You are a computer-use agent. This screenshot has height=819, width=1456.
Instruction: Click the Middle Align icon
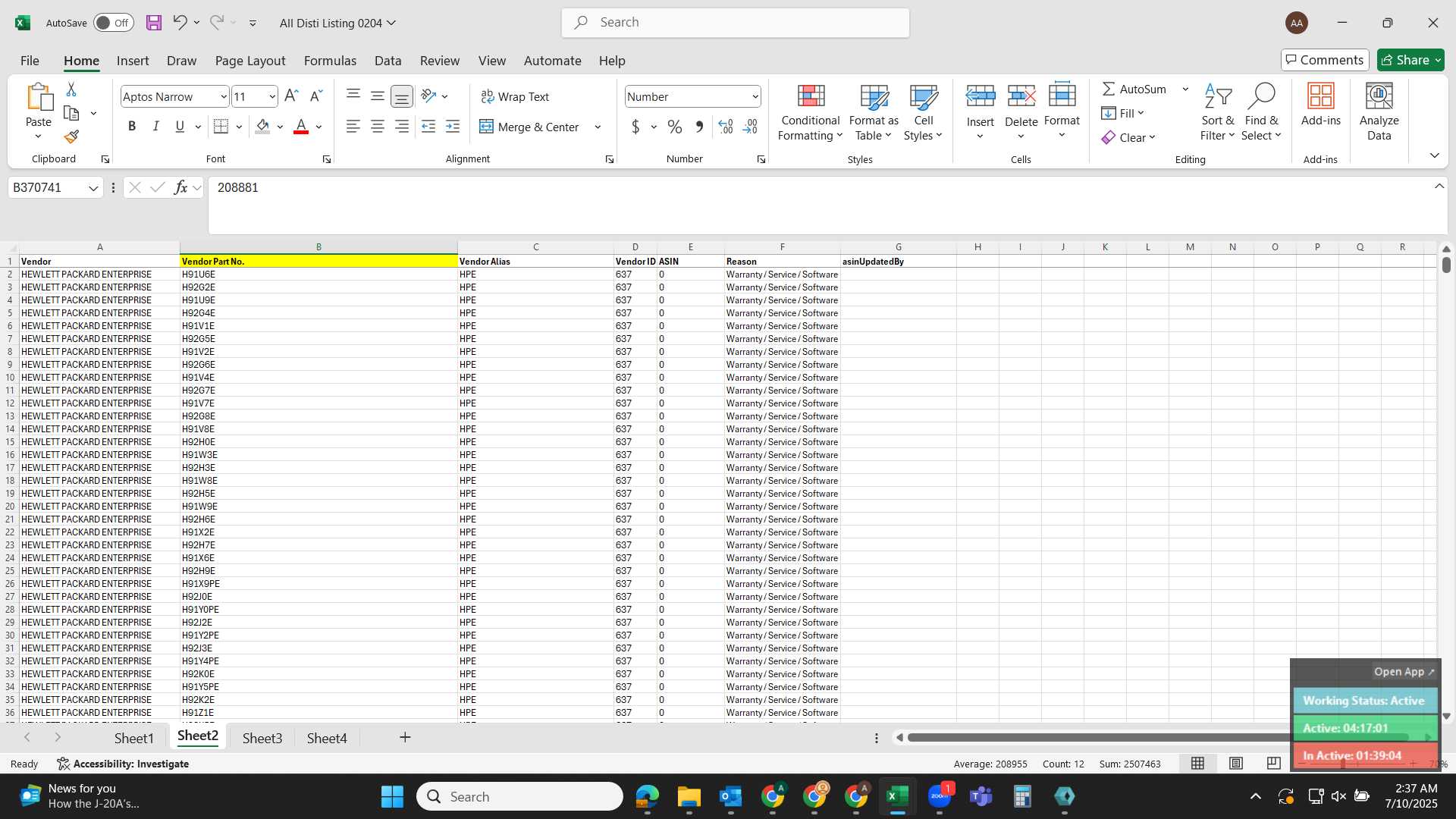pos(377,96)
